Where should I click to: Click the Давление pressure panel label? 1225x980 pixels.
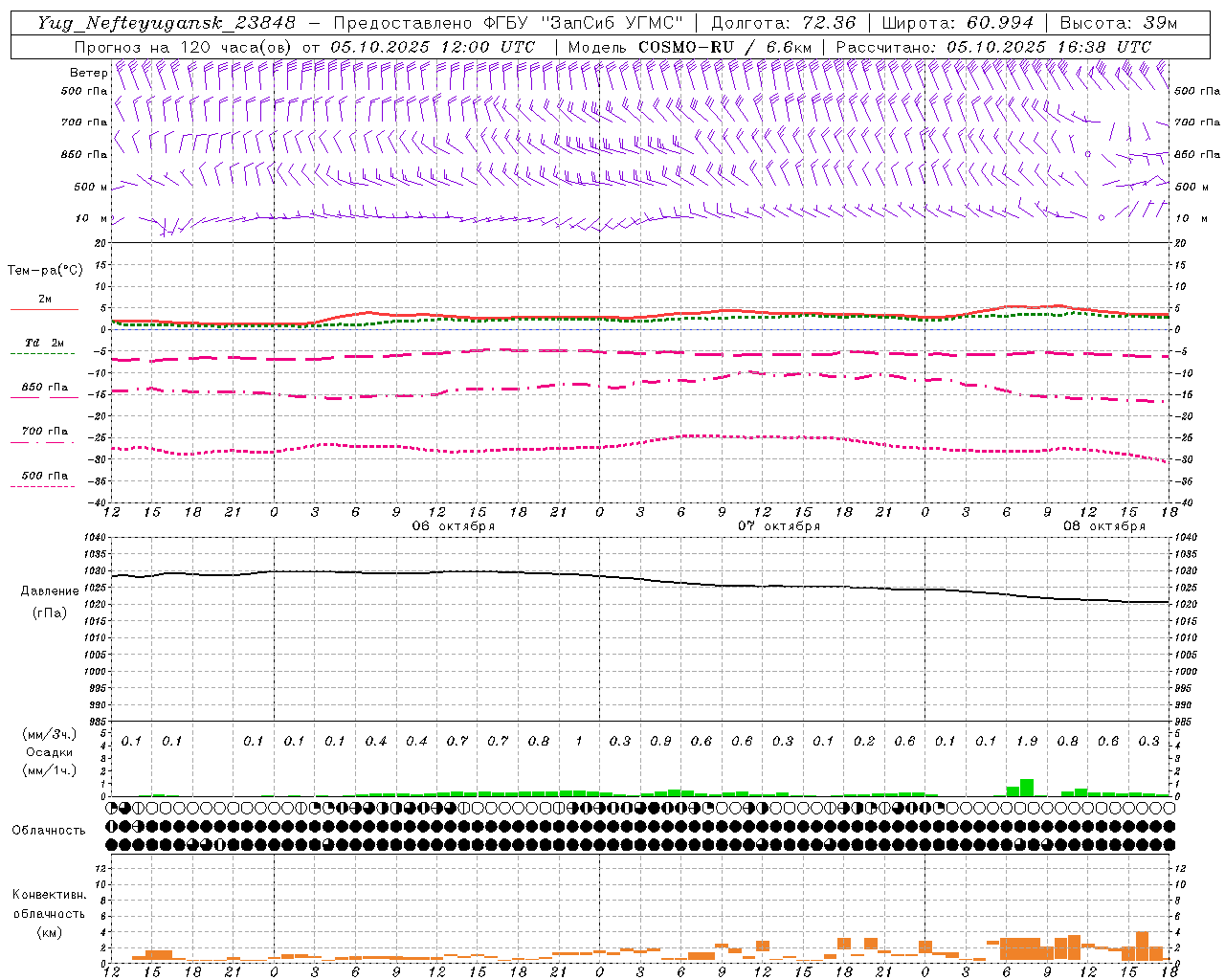(50, 591)
